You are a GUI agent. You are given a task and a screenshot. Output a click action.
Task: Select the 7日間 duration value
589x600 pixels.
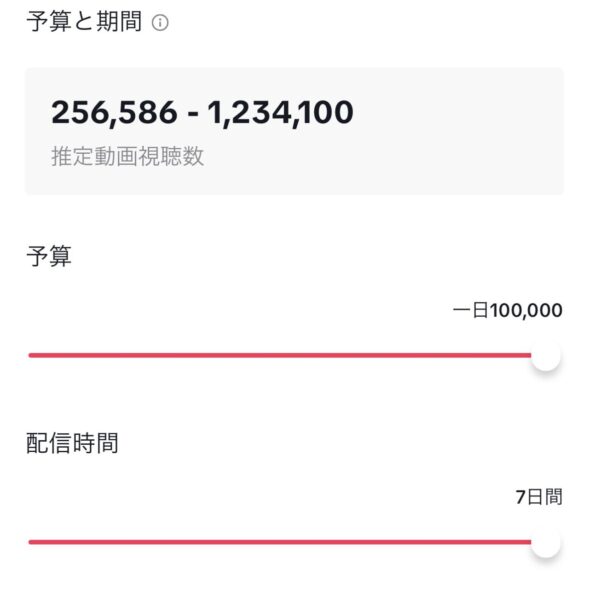[539, 497]
